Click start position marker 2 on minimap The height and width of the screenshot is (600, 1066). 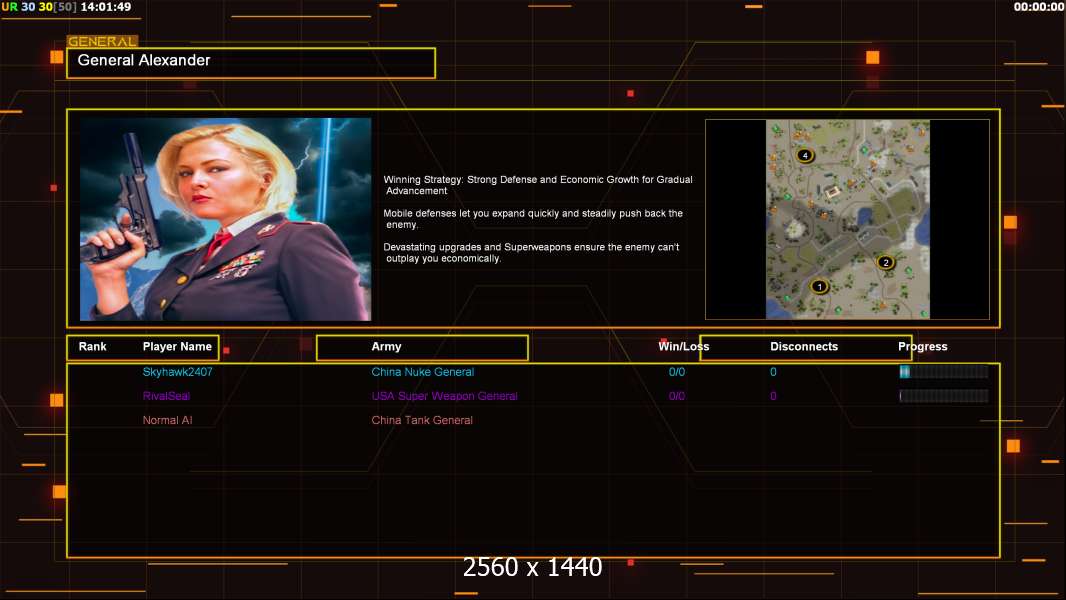885,262
